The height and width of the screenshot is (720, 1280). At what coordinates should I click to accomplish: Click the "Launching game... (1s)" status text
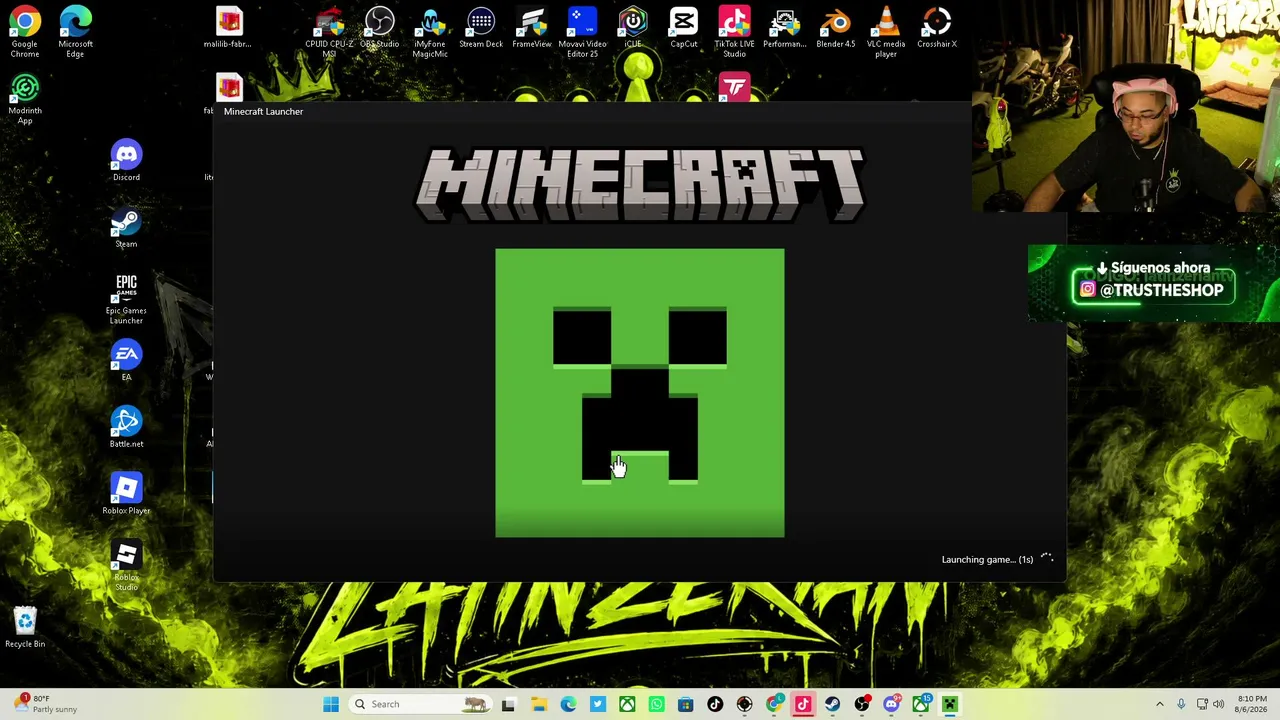(987, 559)
